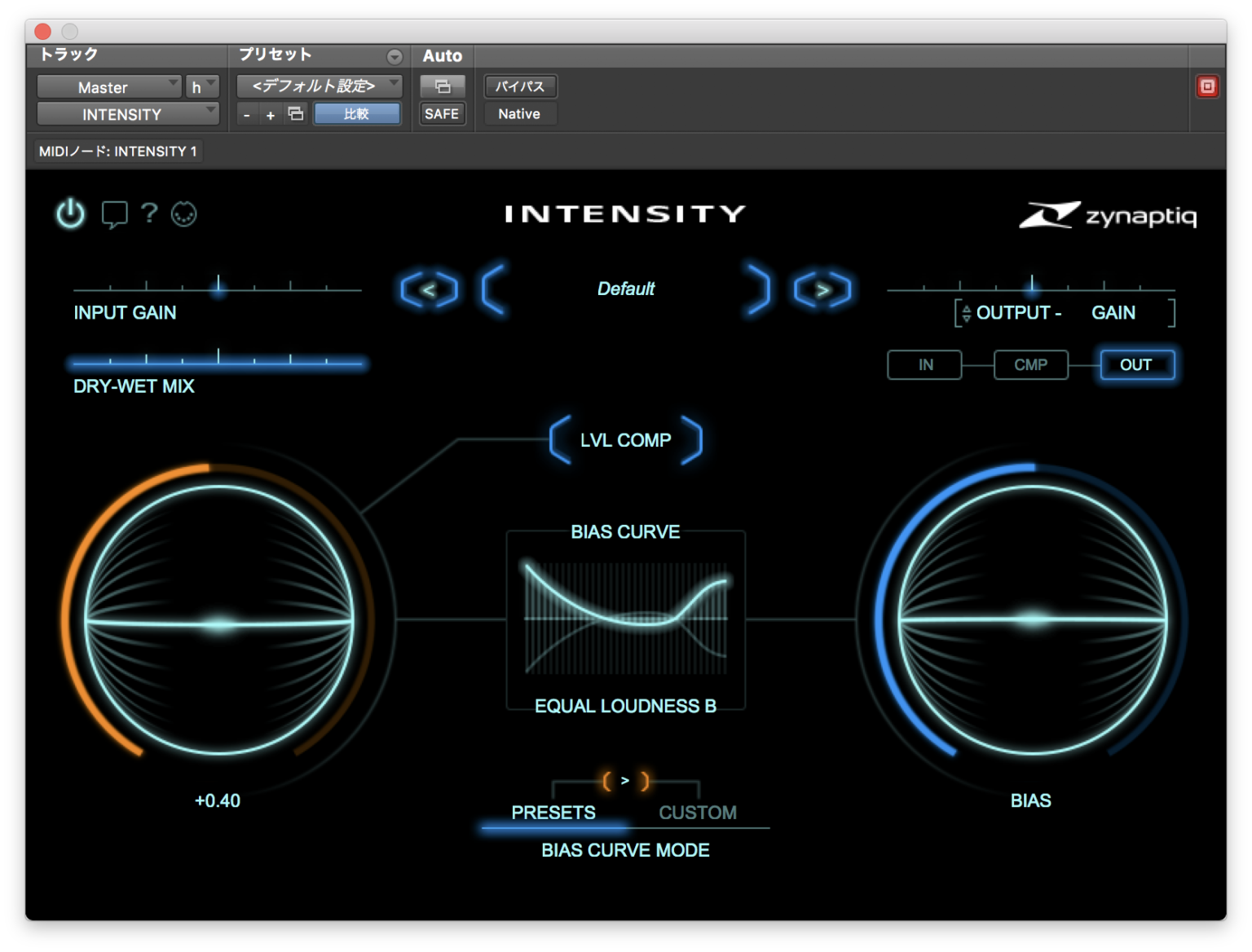Toggle SAFE automation mode
The width and height of the screenshot is (1252, 952).
pyautogui.click(x=442, y=114)
